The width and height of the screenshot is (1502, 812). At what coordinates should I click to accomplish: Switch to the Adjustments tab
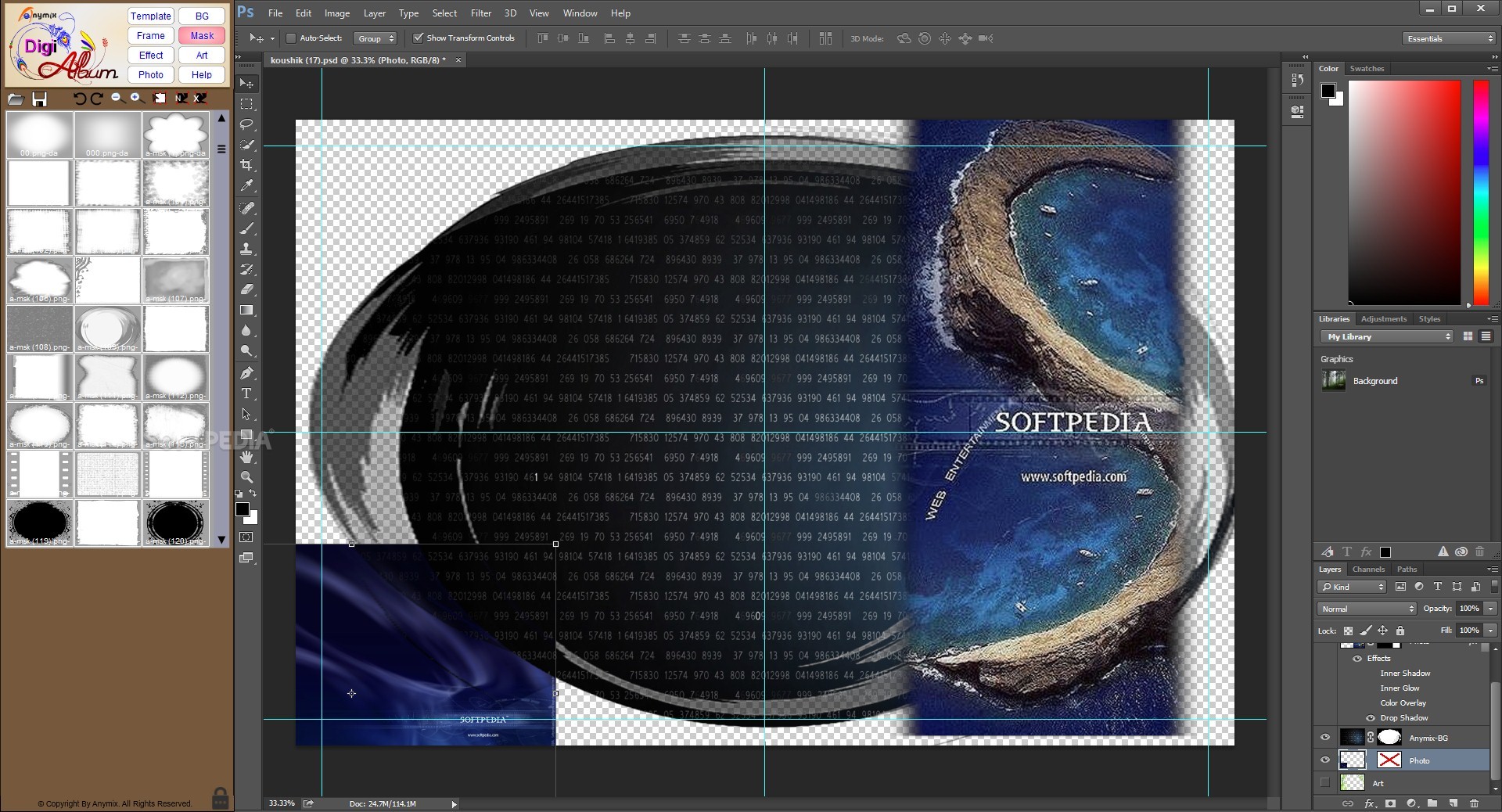click(x=1383, y=319)
